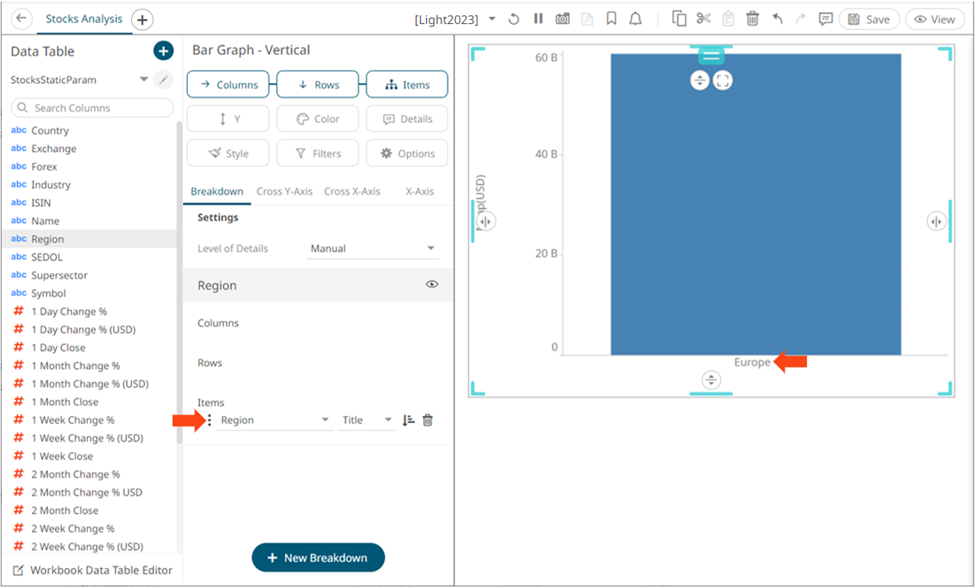
Task: Open the Level of Details Manual dropdown
Action: point(371,248)
